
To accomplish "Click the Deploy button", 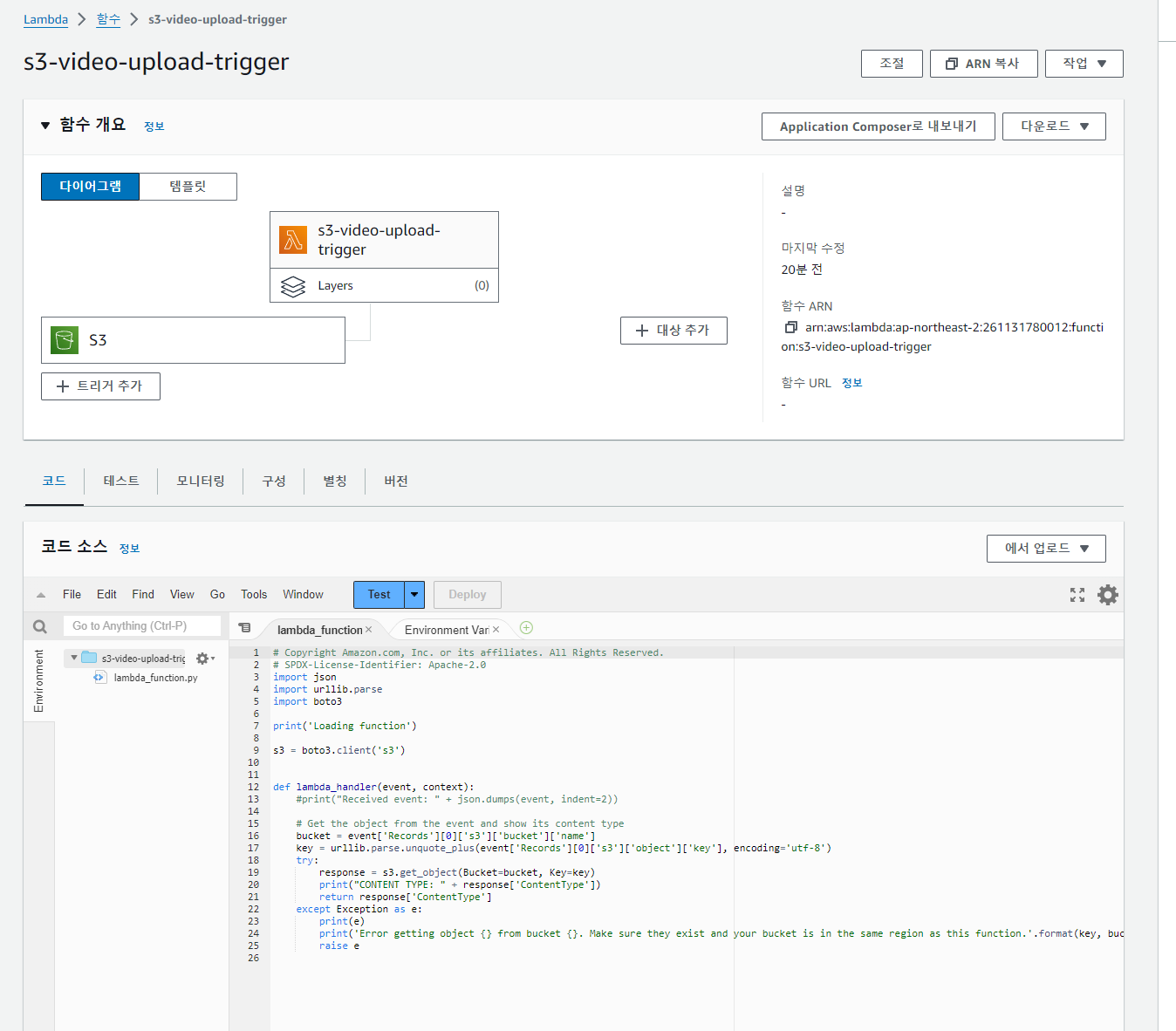I will pos(467,595).
